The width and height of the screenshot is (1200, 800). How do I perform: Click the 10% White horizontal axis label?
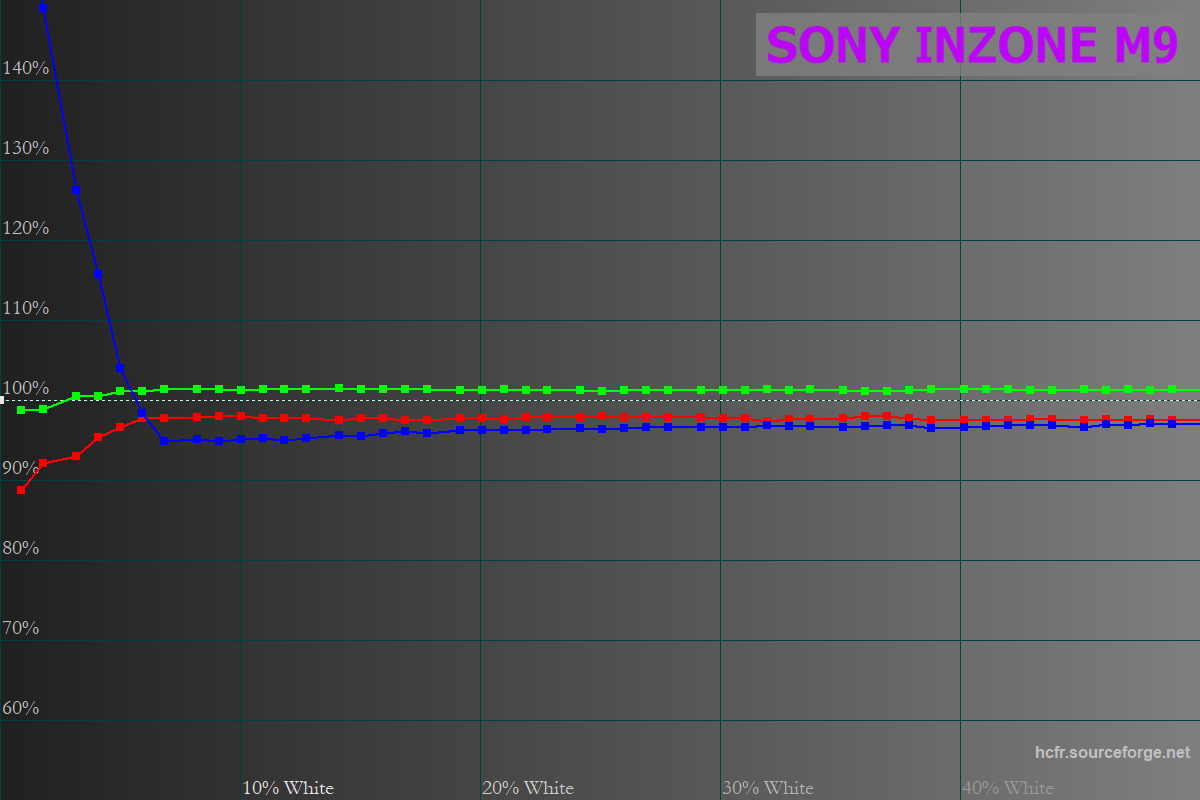pos(288,788)
